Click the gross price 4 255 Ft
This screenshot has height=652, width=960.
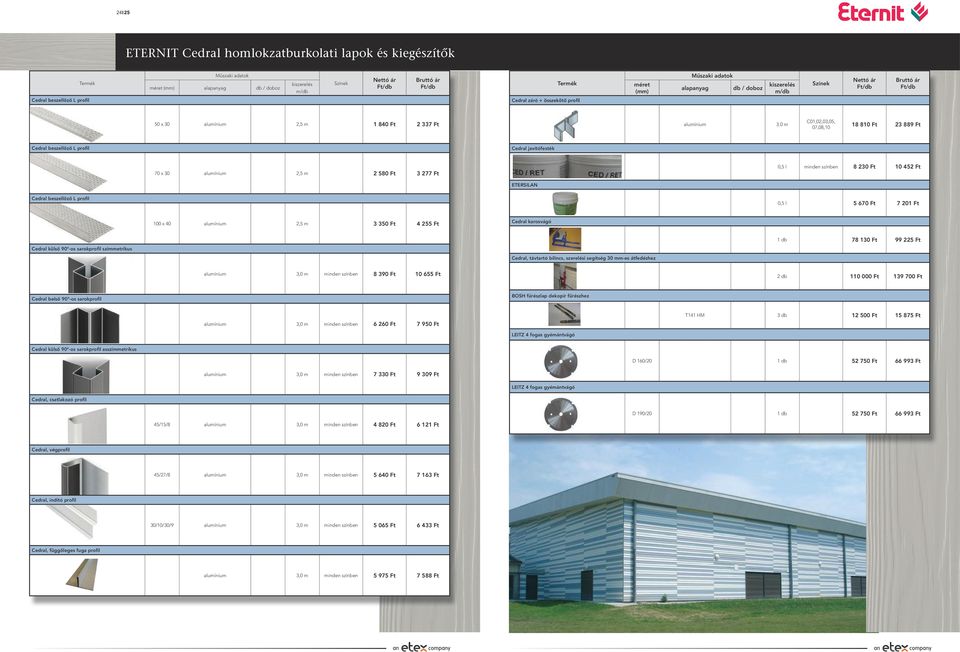tap(428, 223)
